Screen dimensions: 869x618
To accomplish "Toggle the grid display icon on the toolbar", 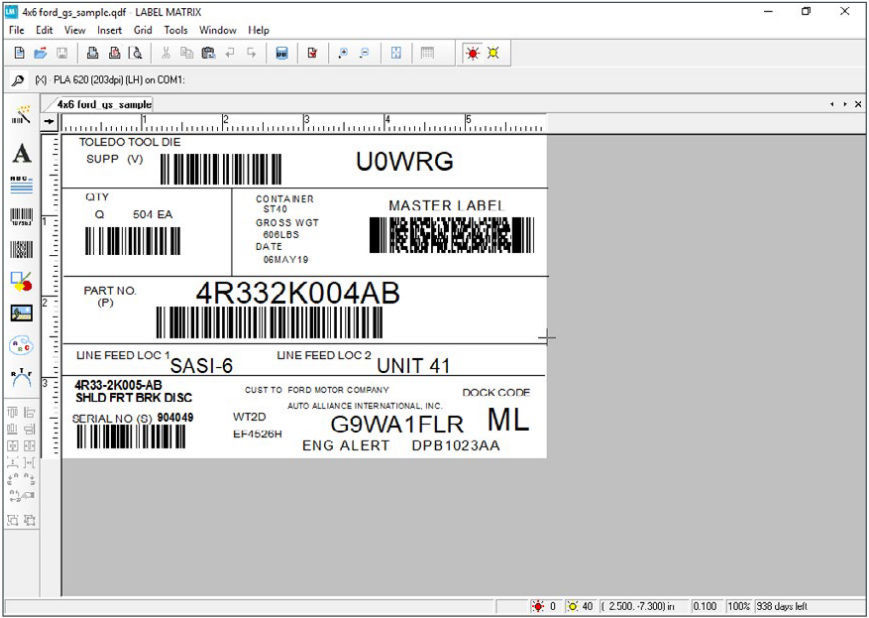I will click(426, 53).
